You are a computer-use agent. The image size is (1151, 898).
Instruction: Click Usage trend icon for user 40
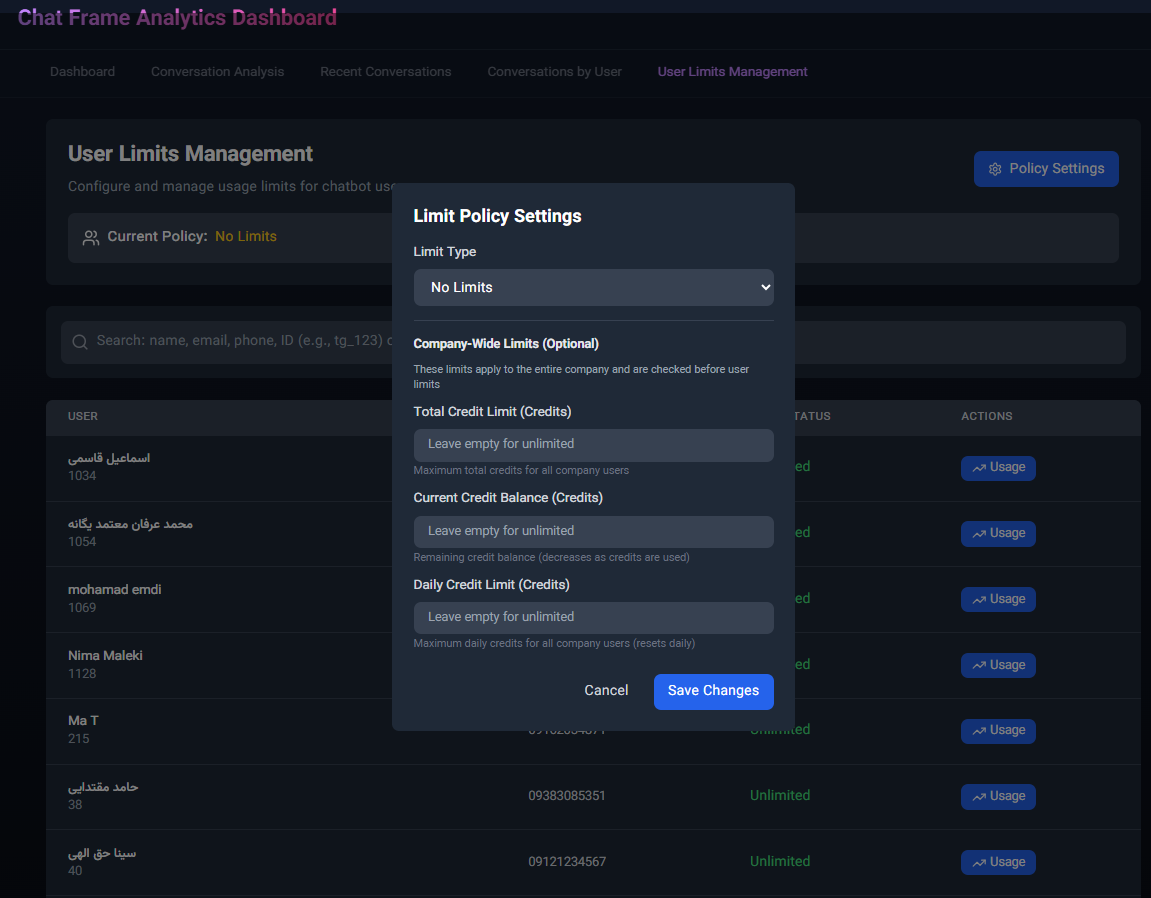pos(978,863)
